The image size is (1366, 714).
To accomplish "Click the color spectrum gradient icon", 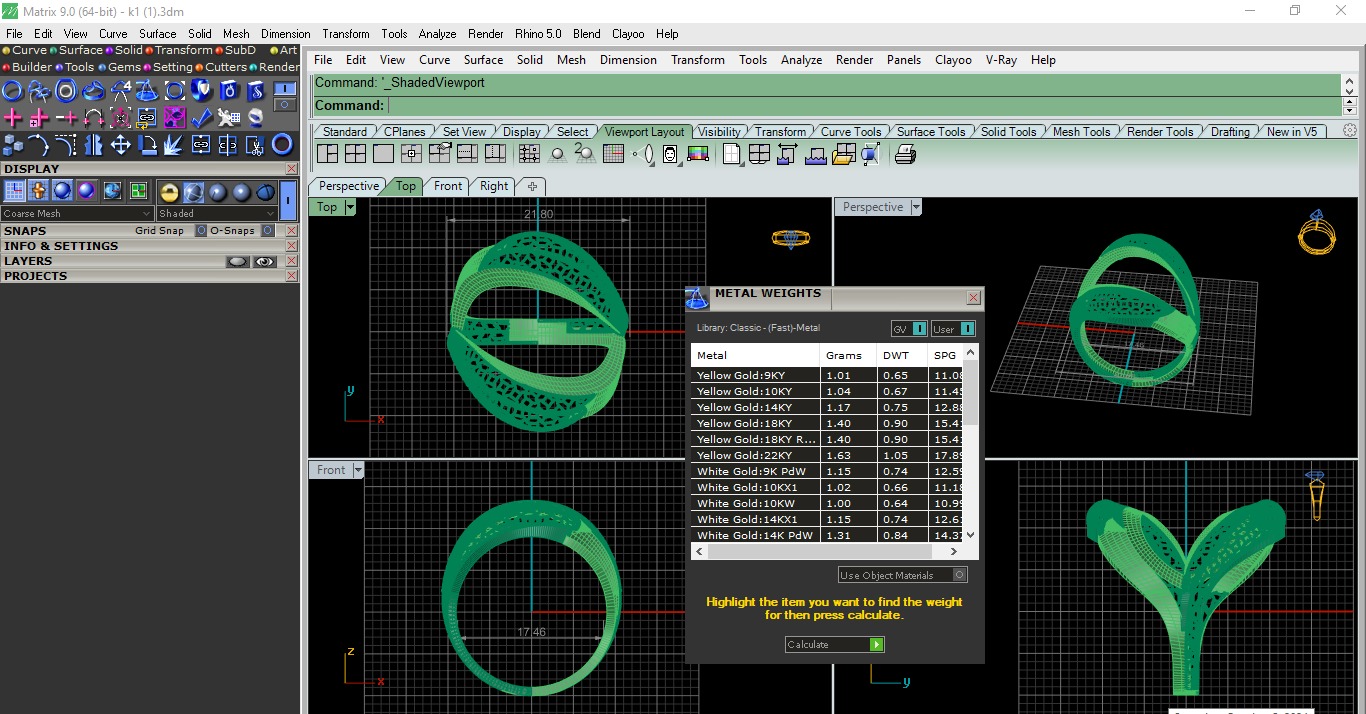I will click(x=698, y=154).
